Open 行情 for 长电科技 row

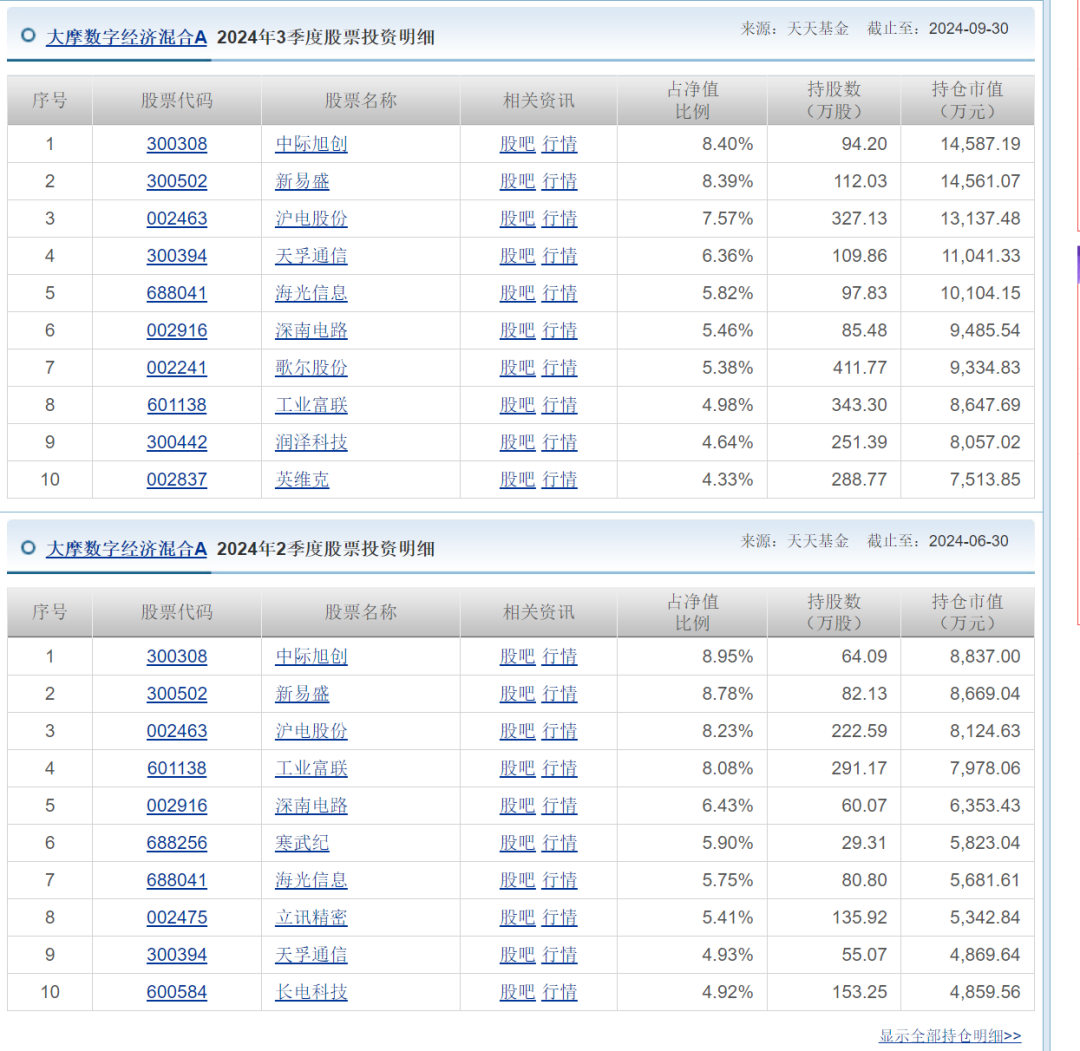tap(559, 991)
